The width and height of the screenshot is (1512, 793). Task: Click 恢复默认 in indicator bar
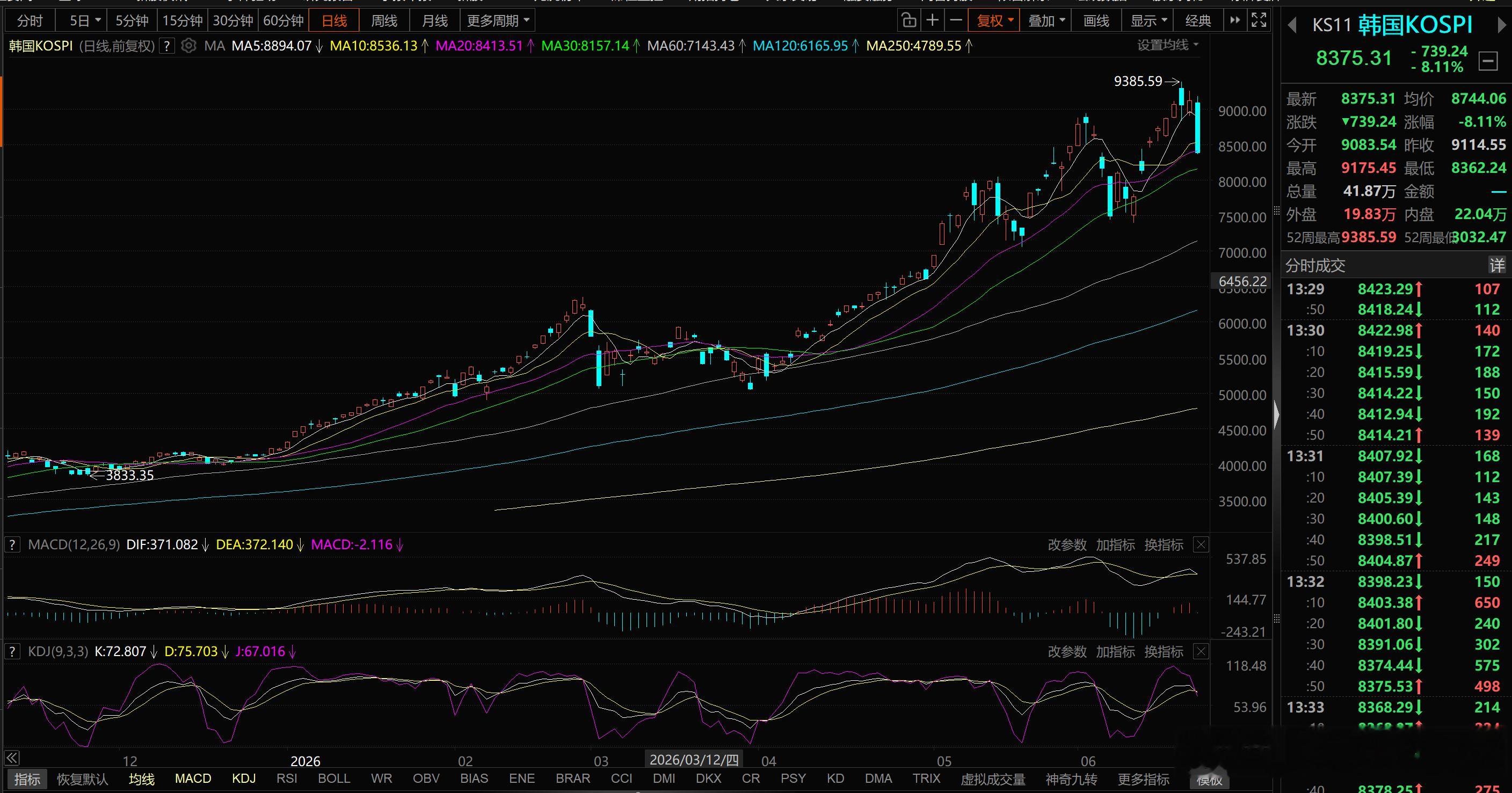82,779
